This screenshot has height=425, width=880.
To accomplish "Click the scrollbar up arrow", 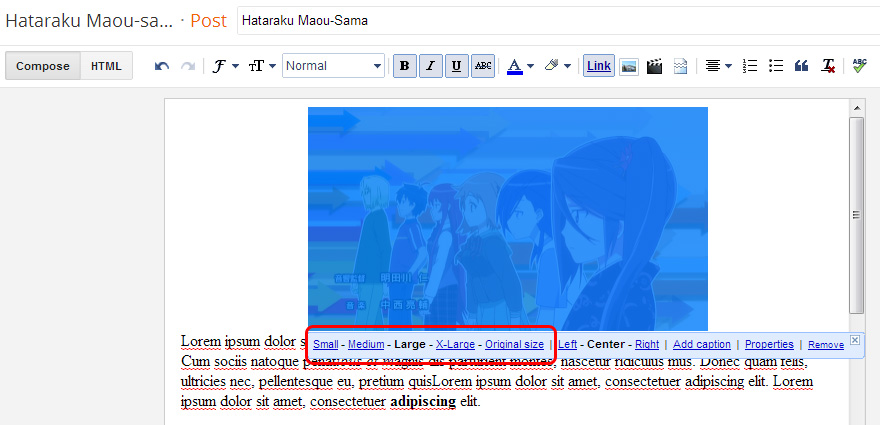I will 856,108.
